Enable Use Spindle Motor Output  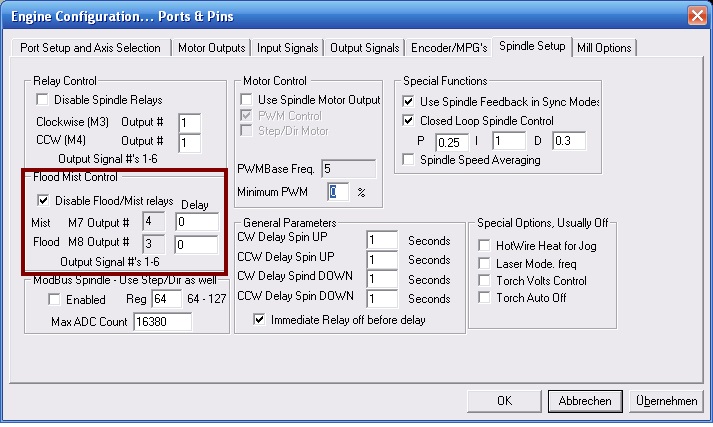pyautogui.click(x=246, y=100)
